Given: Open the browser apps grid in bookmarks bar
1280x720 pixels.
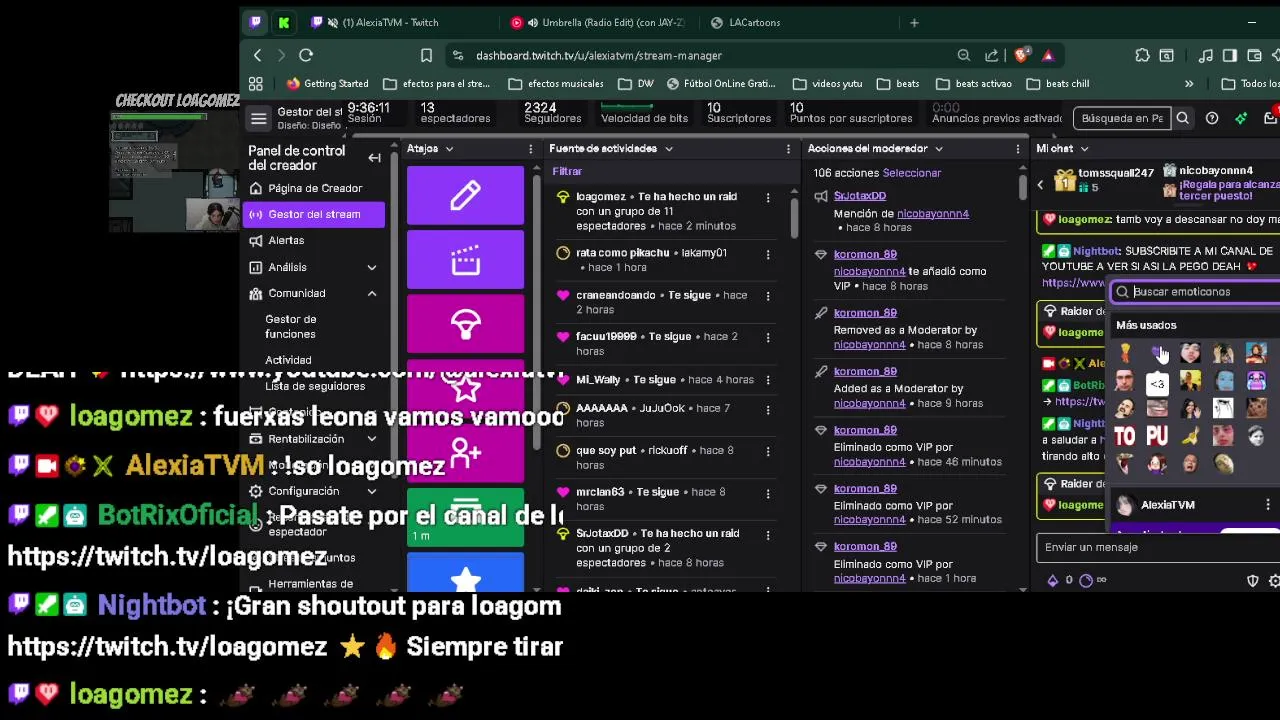Looking at the screenshot, I should (256, 84).
